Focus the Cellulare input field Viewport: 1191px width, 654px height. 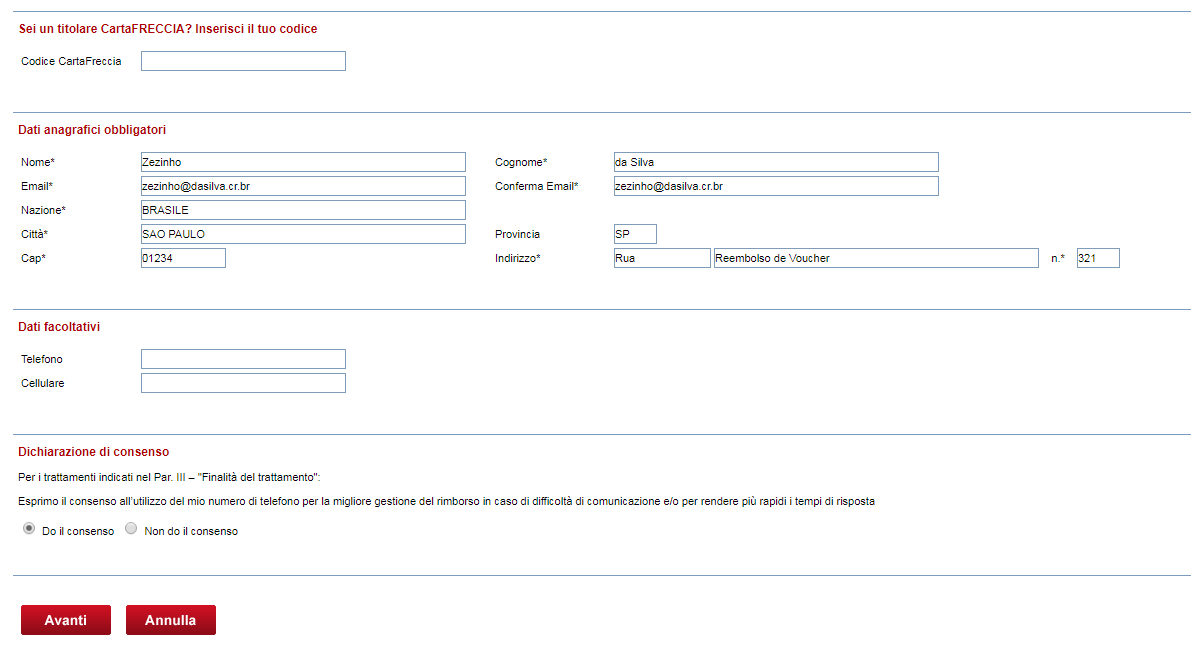point(243,383)
